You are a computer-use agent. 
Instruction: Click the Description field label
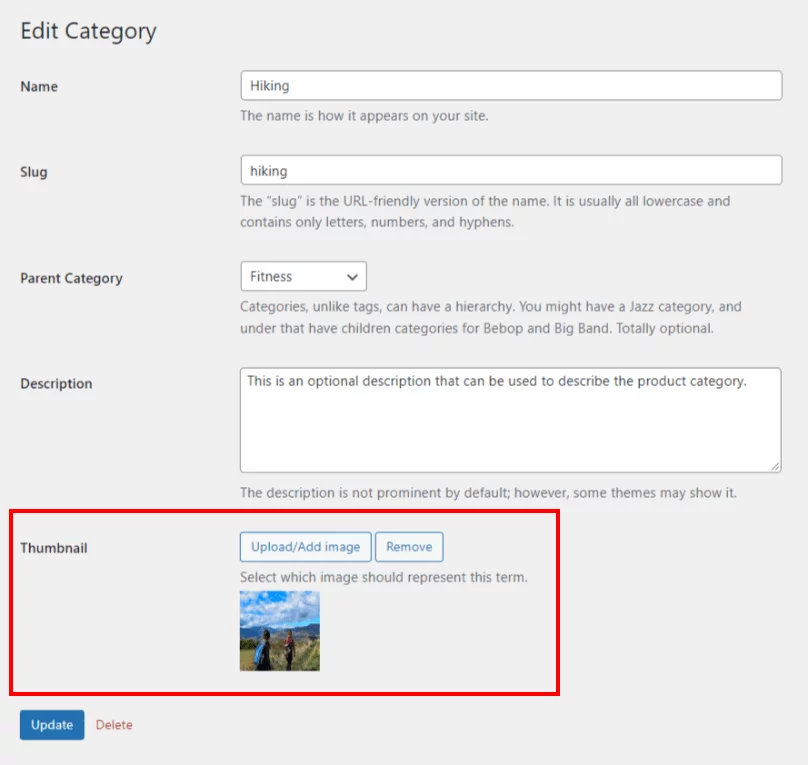click(56, 384)
